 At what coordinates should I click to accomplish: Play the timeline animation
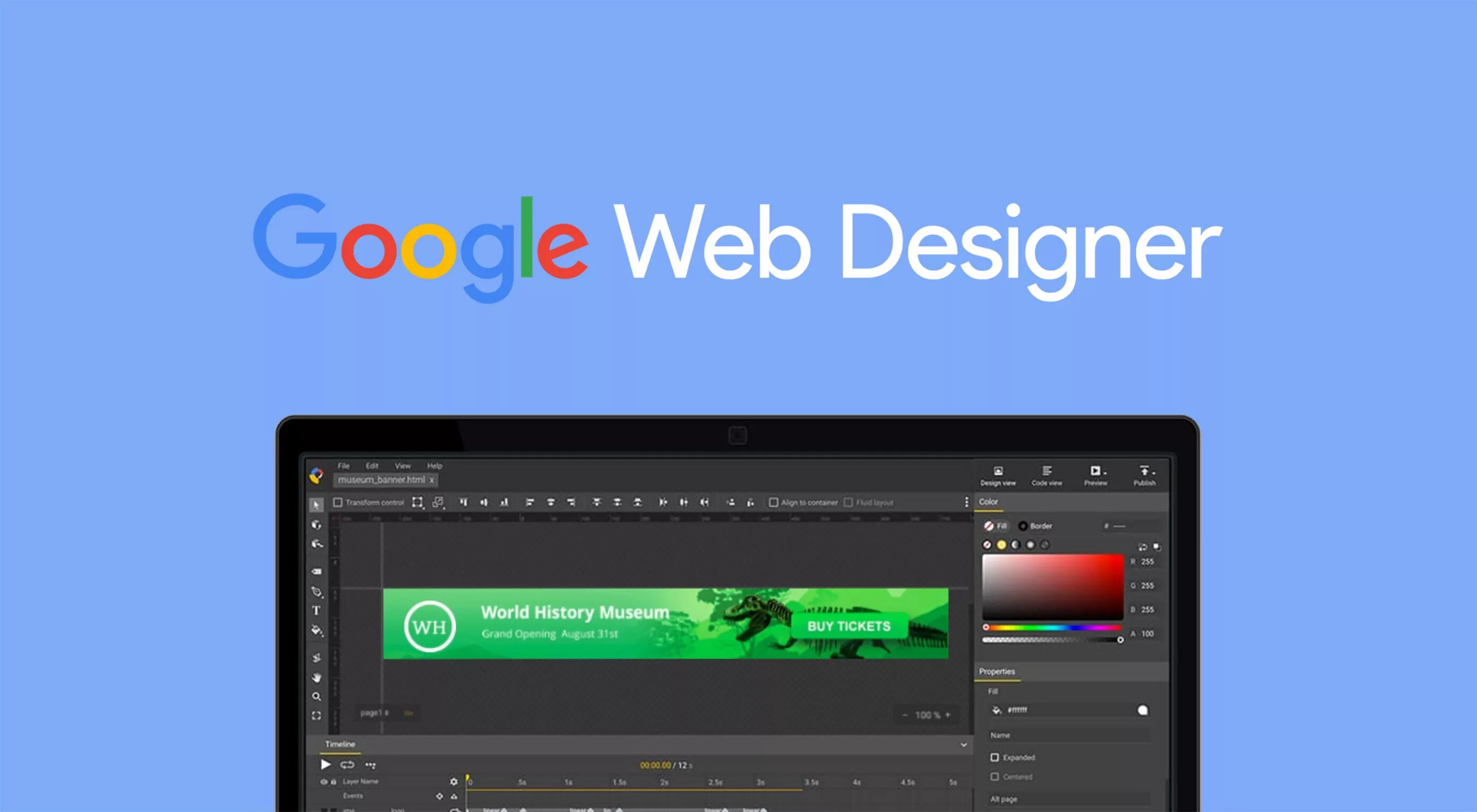[325, 764]
